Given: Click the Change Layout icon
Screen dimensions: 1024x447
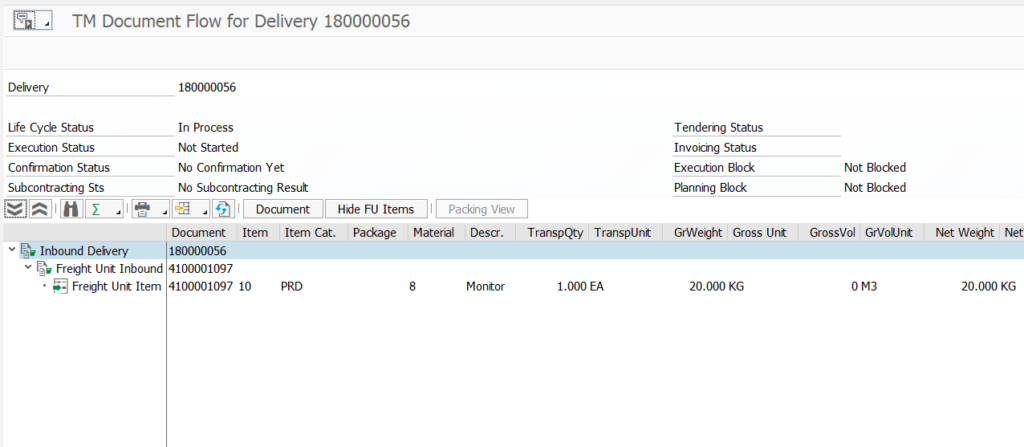Looking at the screenshot, I should [182, 209].
